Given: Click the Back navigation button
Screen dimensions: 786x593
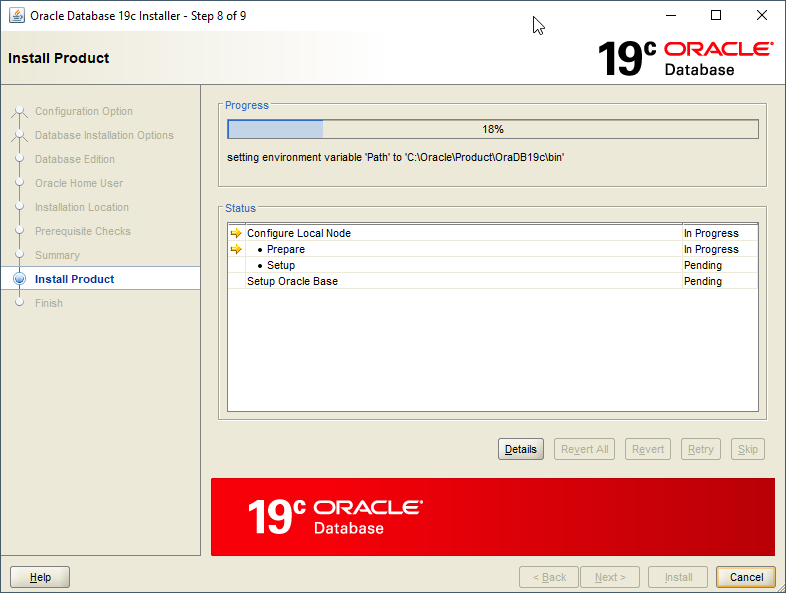Looking at the screenshot, I should (x=549, y=577).
